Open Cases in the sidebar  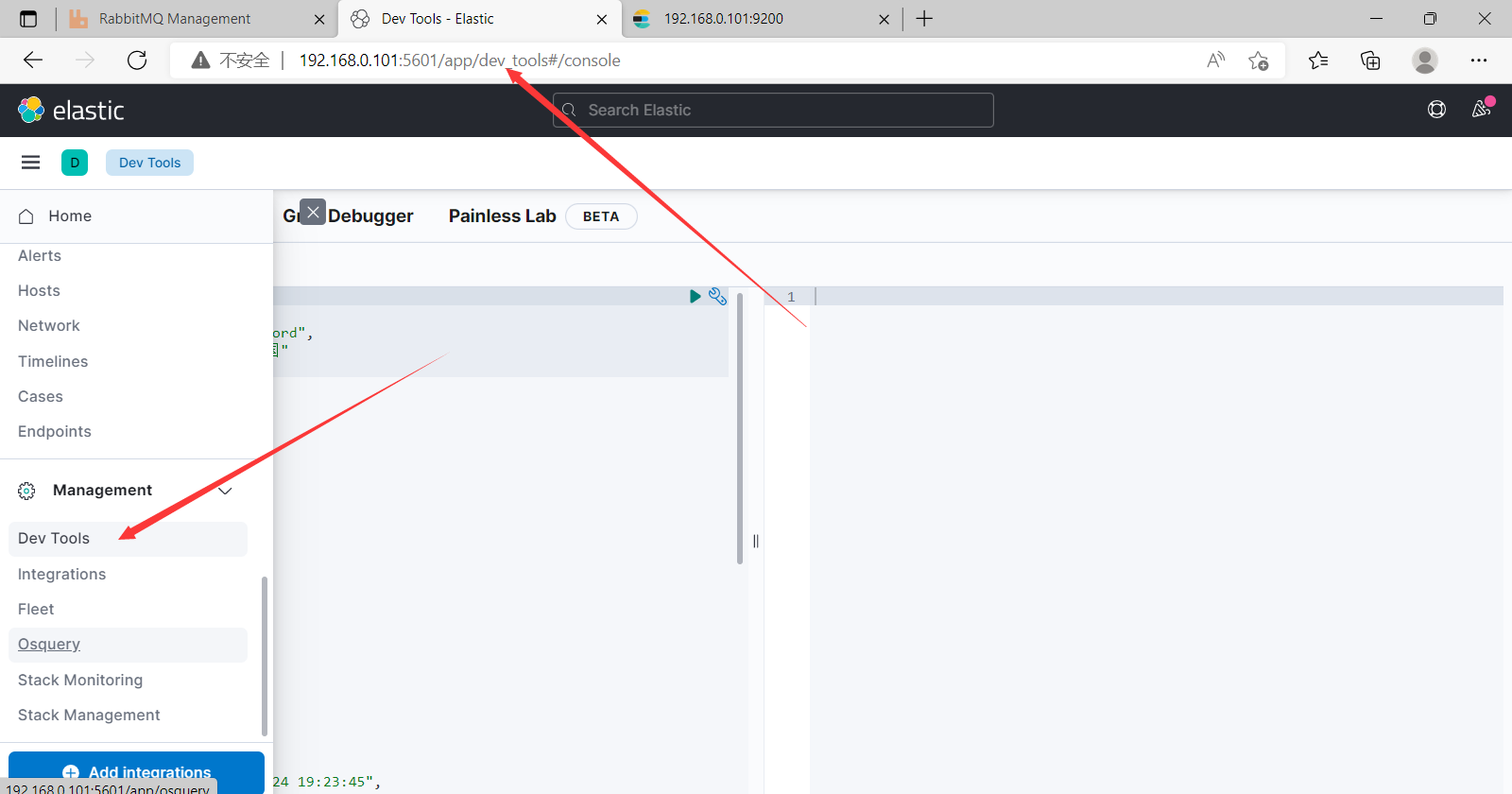[41, 397]
